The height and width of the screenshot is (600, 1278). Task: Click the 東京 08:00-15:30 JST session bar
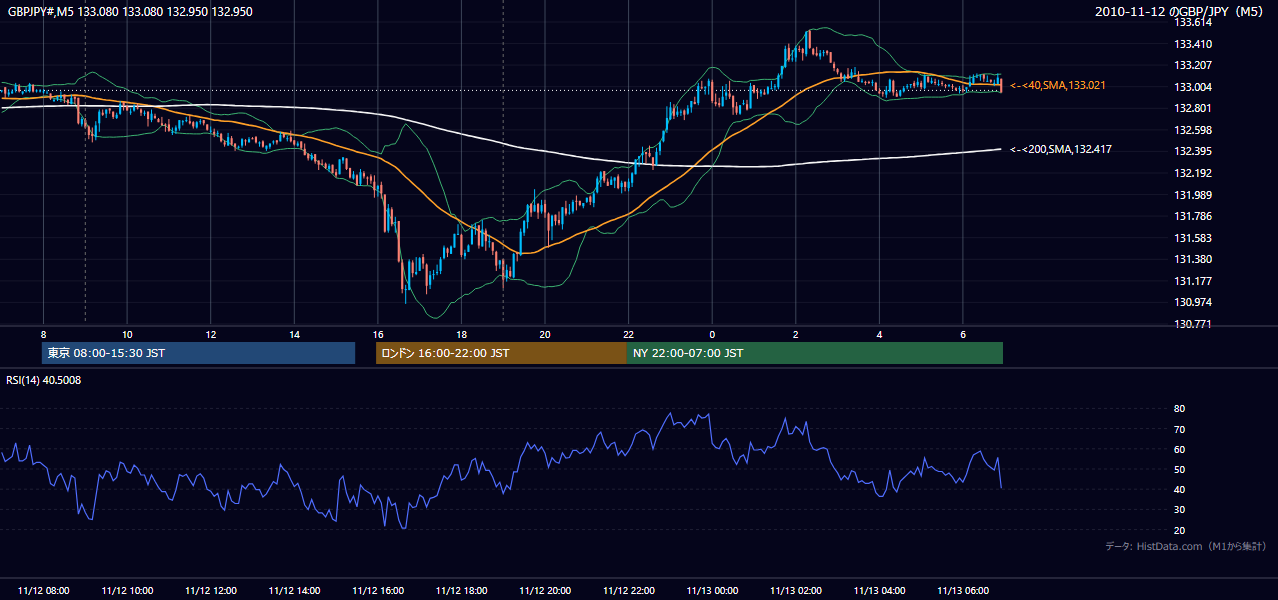pos(199,353)
